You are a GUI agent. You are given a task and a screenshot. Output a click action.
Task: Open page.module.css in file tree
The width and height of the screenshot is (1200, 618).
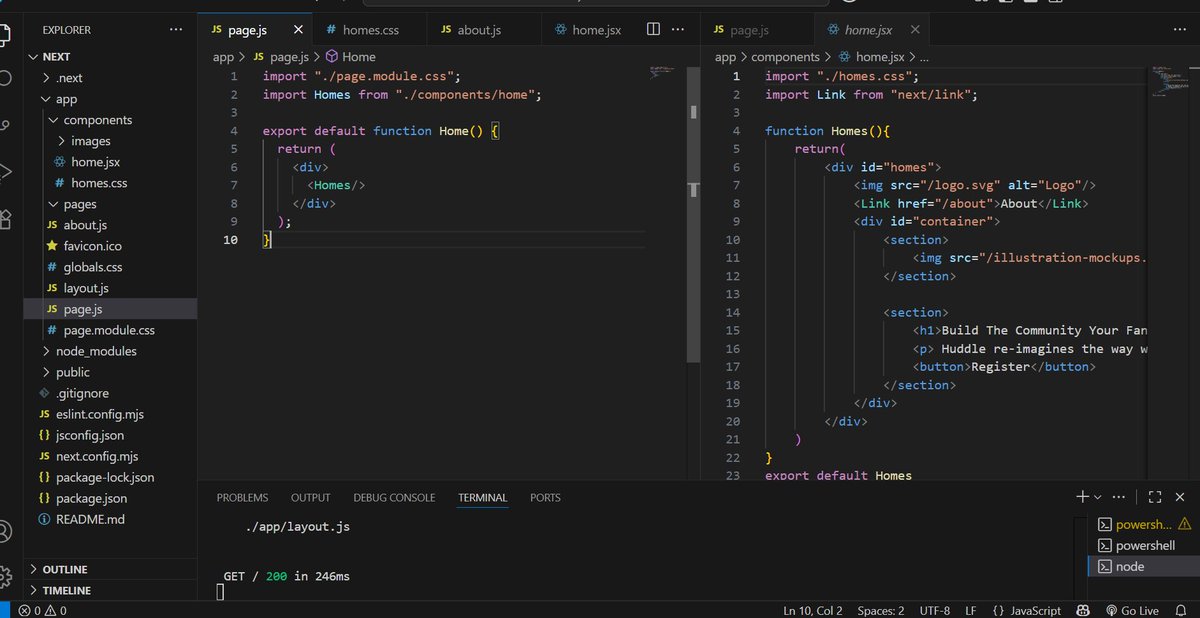pos(109,330)
